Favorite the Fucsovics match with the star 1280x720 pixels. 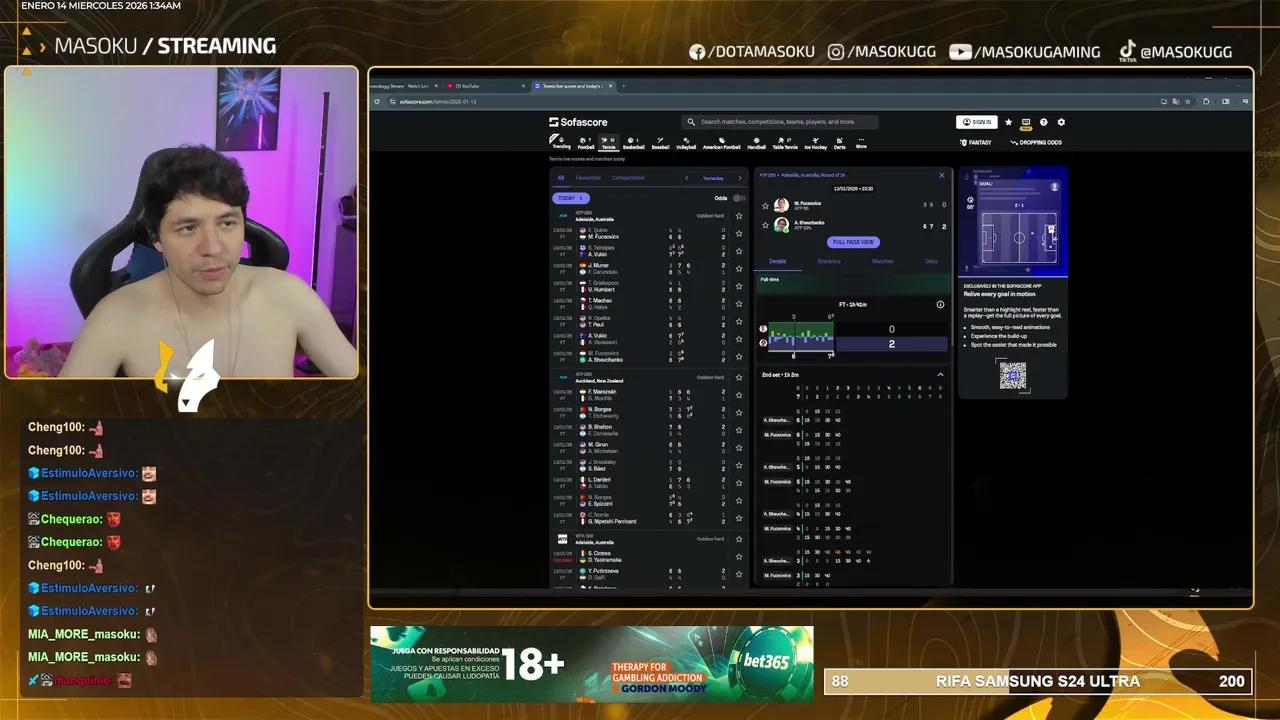coord(738,234)
